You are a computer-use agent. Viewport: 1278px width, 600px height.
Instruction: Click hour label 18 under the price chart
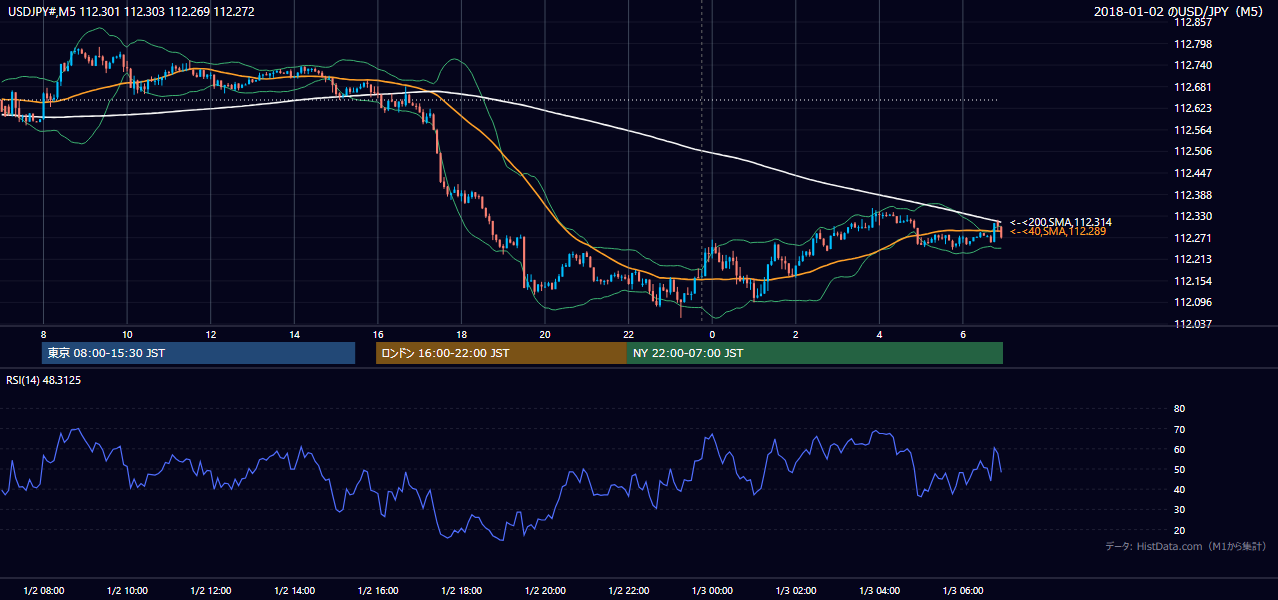point(461,334)
